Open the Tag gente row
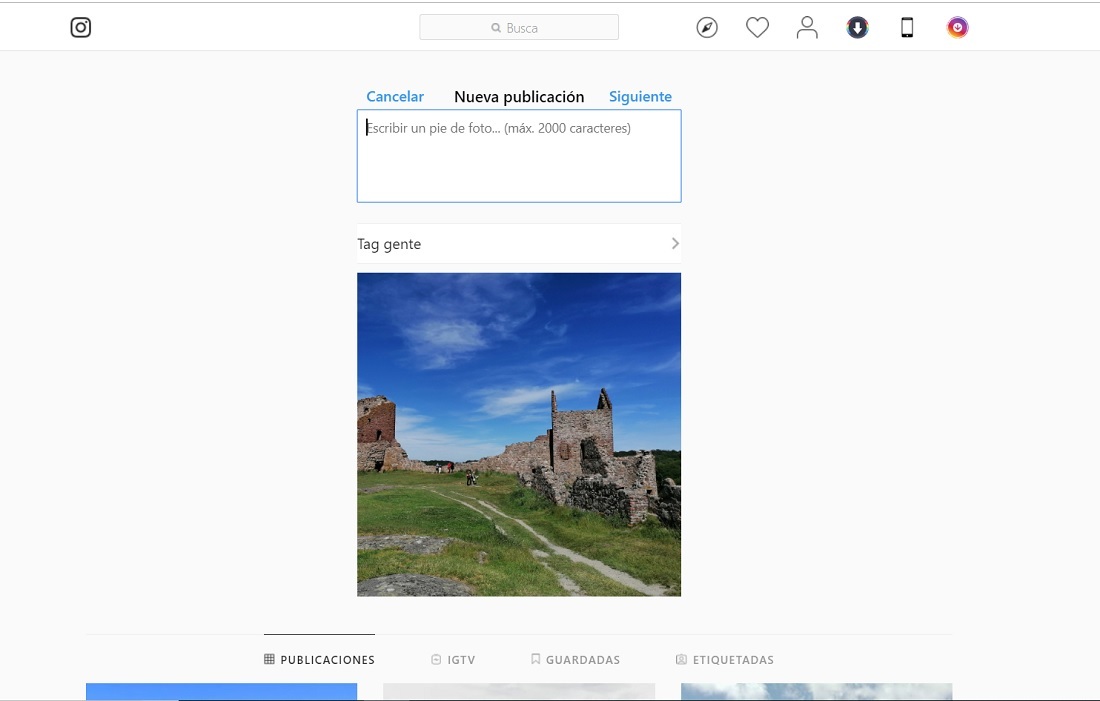 [500, 244]
